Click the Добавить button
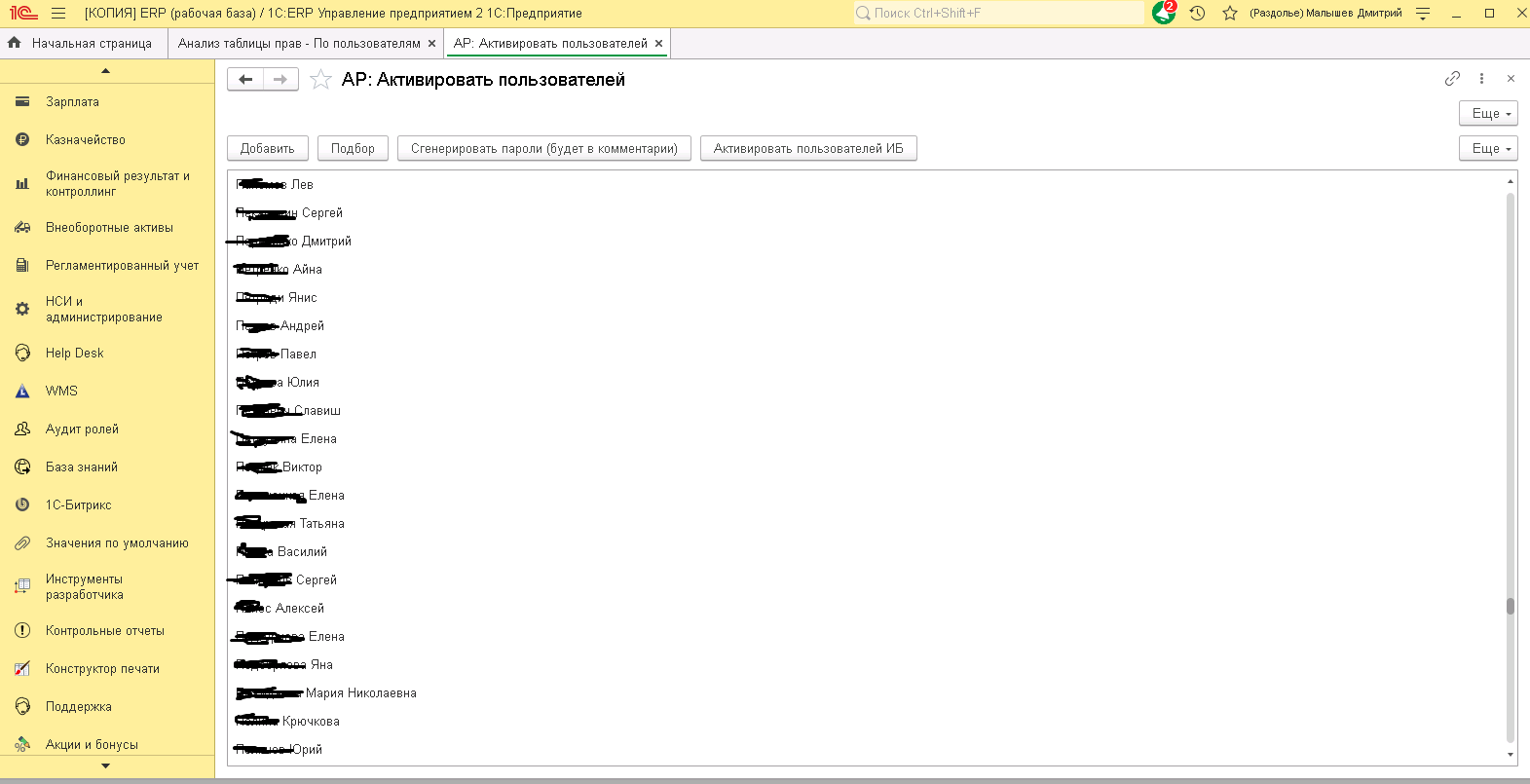 (x=268, y=148)
